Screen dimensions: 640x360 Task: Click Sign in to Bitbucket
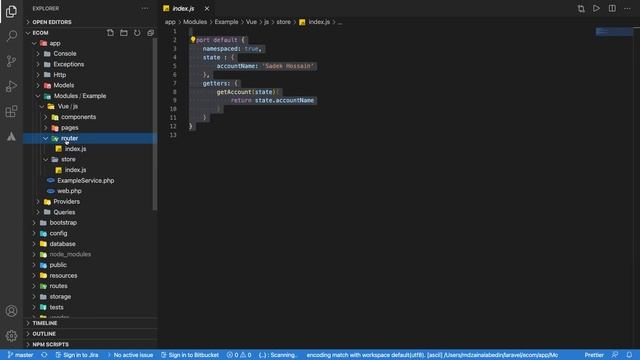click(190, 355)
